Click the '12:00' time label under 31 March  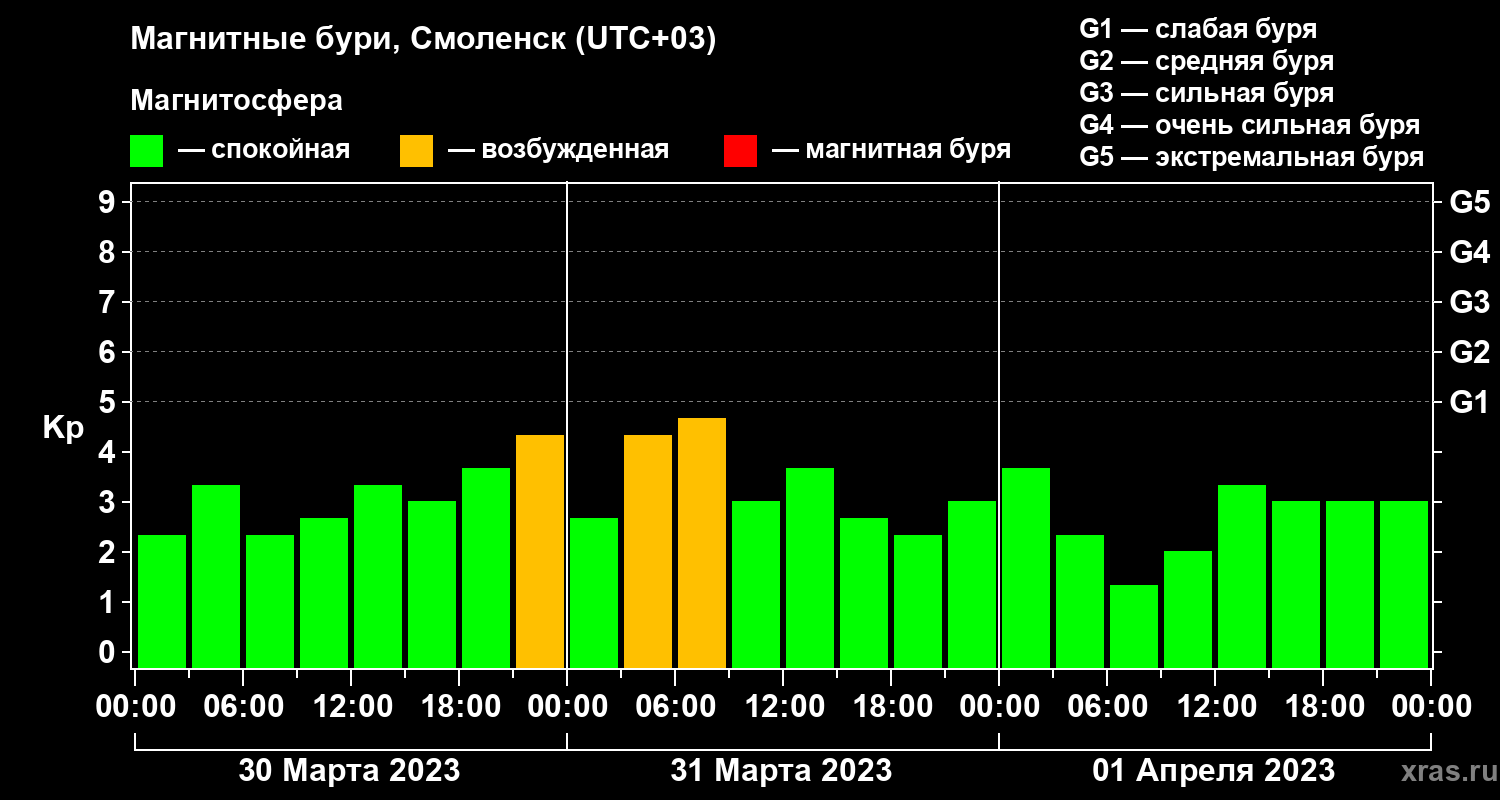[783, 707]
